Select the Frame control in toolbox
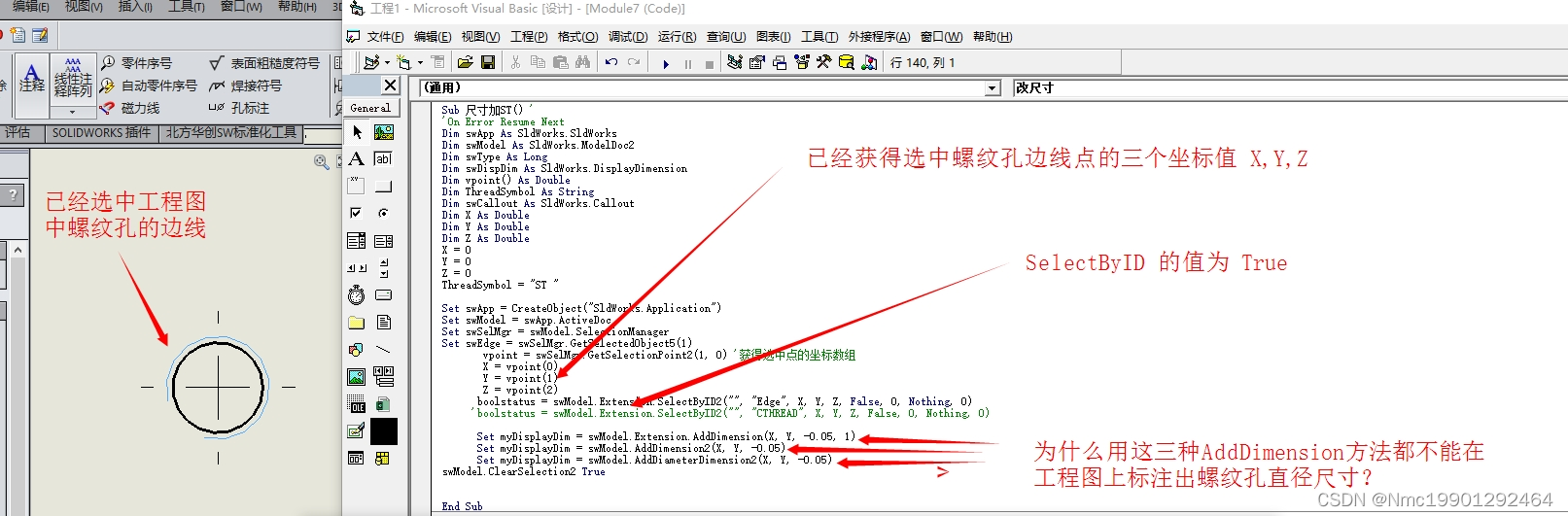 point(357,186)
